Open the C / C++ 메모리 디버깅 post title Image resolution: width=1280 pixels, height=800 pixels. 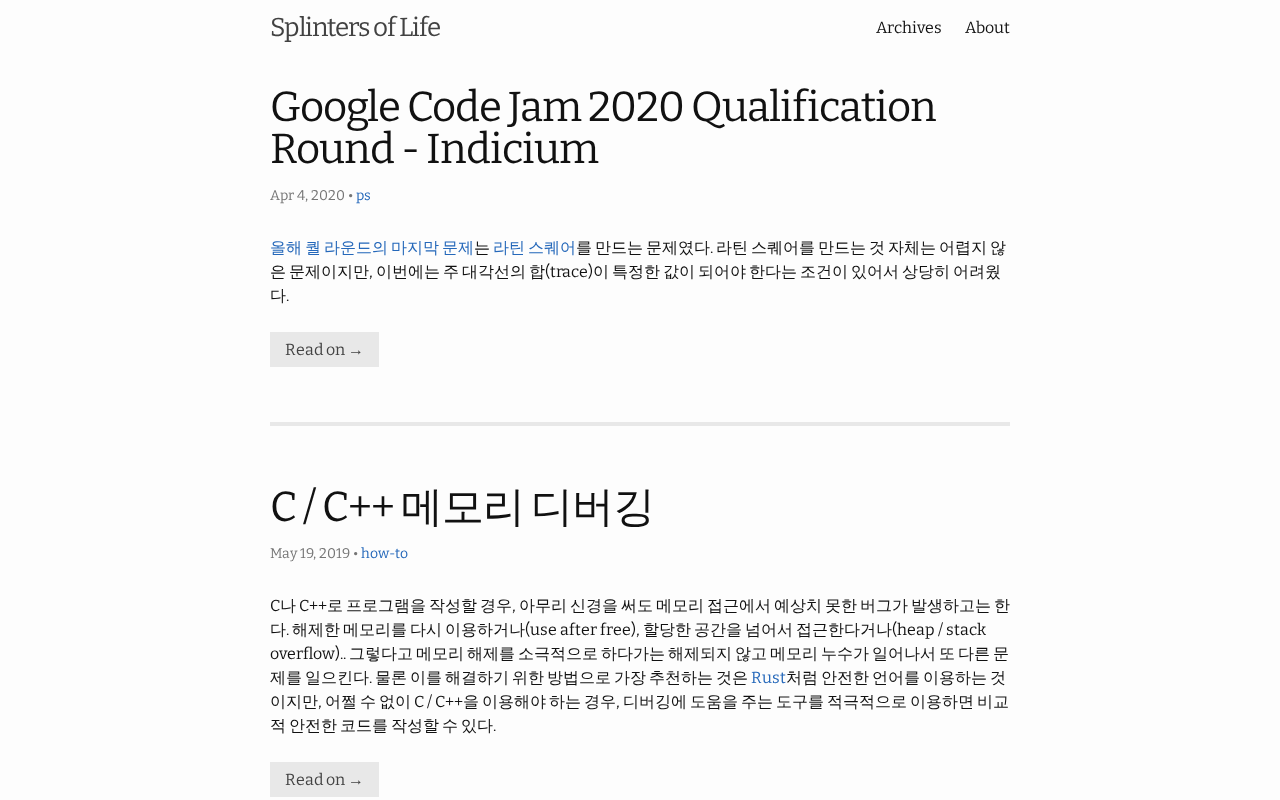[461, 506]
